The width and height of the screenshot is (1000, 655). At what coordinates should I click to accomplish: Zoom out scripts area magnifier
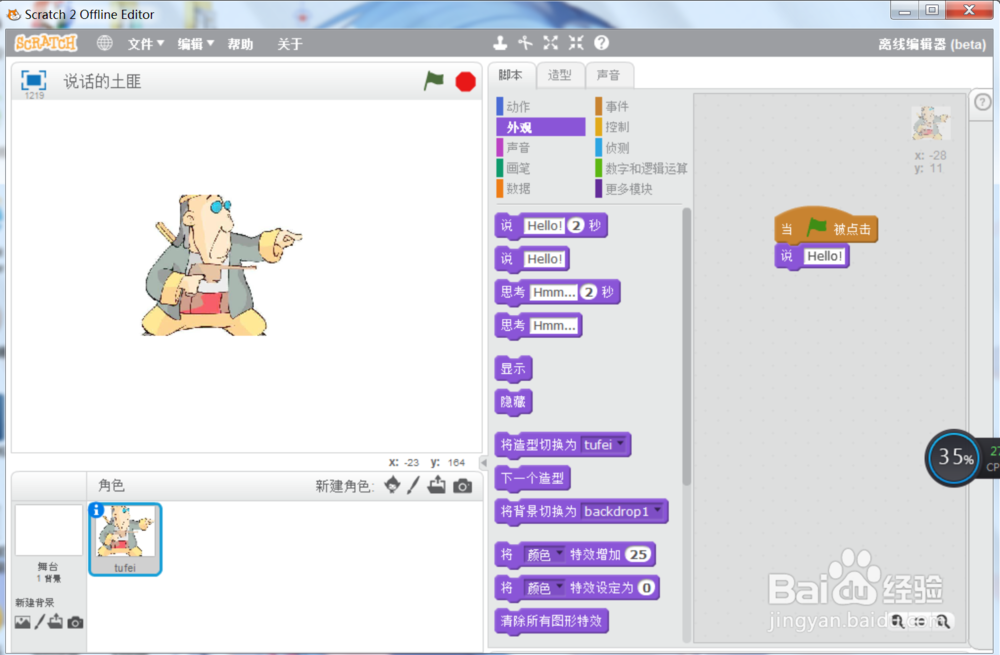(x=898, y=621)
